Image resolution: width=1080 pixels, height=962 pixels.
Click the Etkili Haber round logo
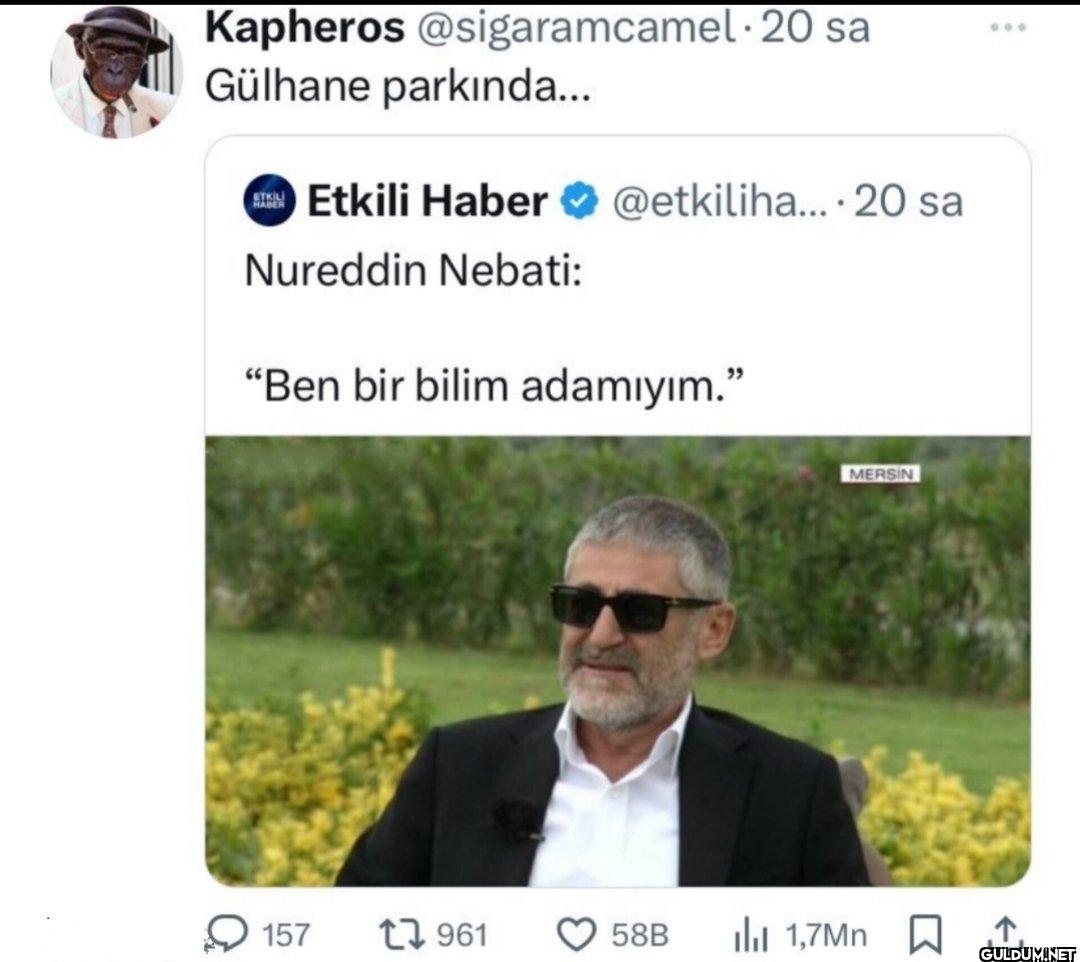[x=269, y=200]
